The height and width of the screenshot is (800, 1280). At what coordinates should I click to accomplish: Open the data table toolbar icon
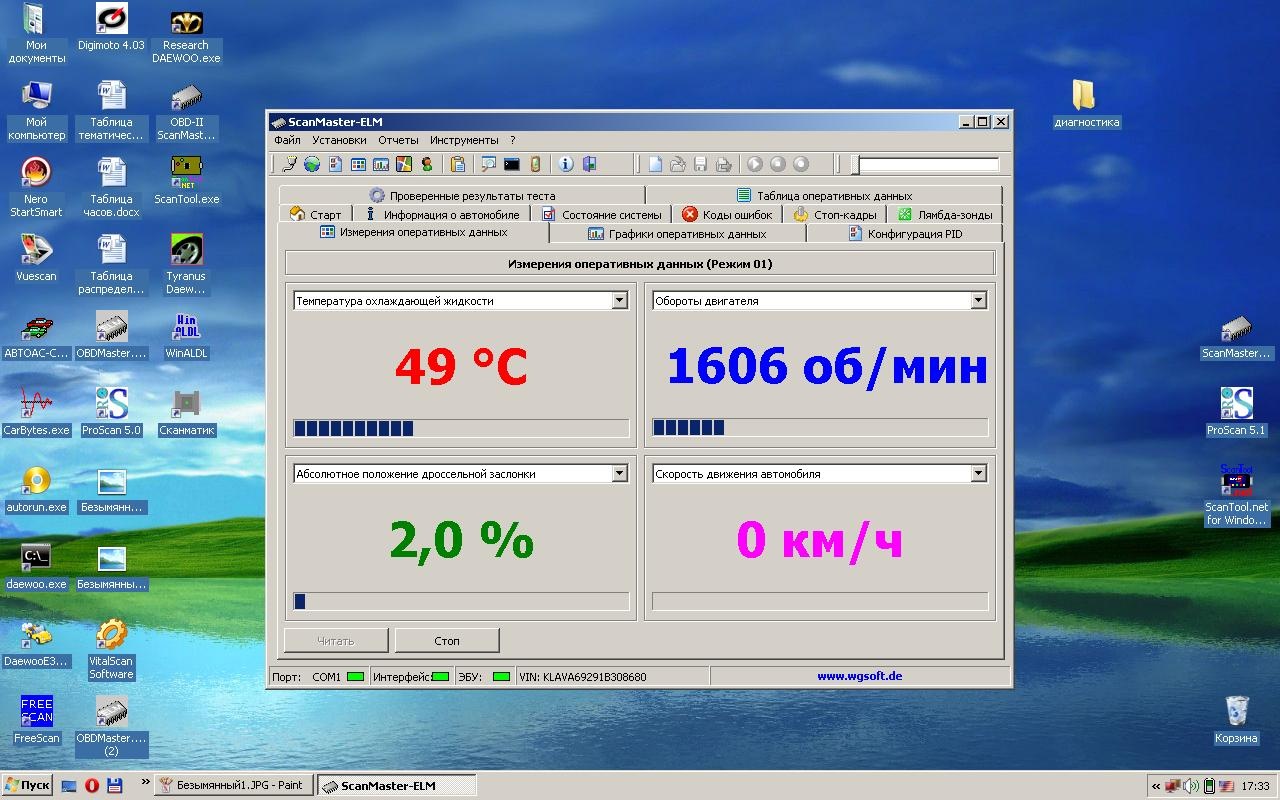pos(358,164)
